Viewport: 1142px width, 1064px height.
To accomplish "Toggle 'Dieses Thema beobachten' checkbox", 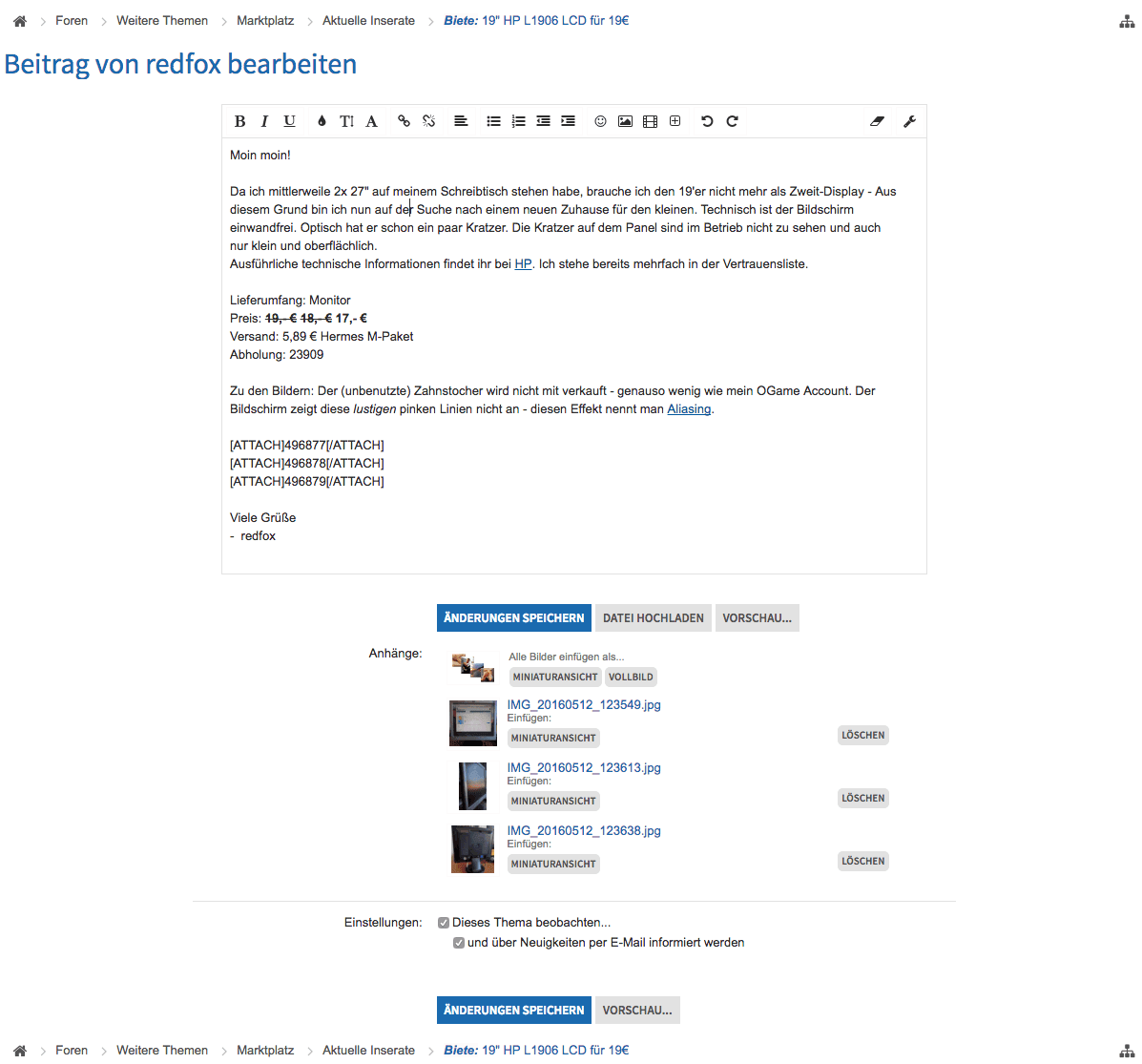I will 444,923.
